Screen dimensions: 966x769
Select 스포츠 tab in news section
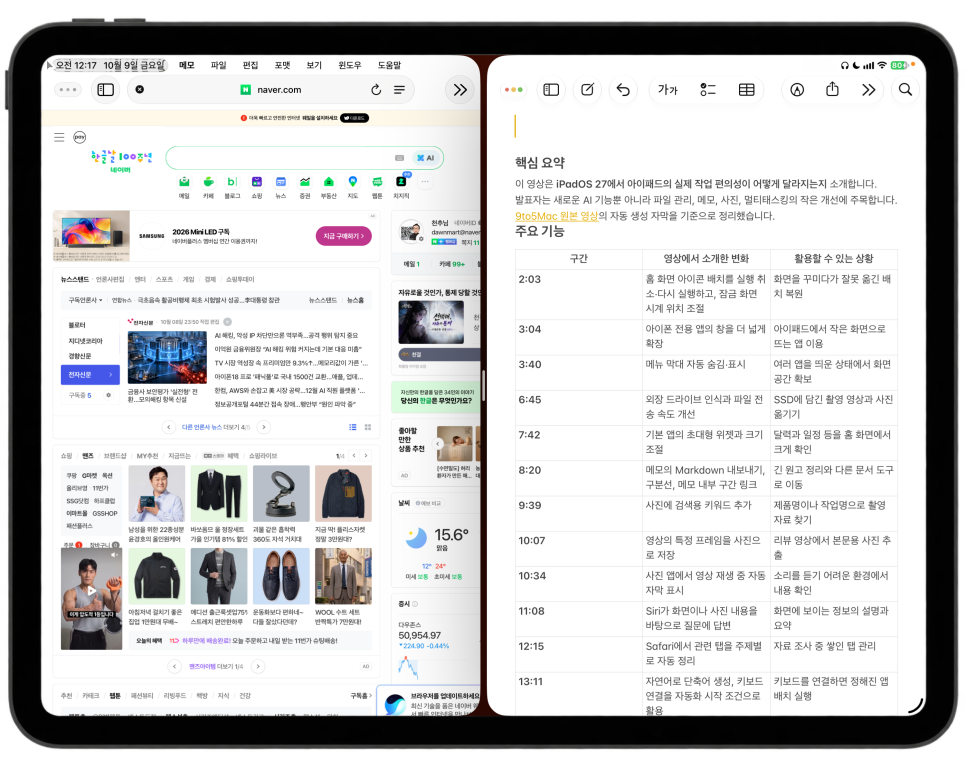pos(164,279)
